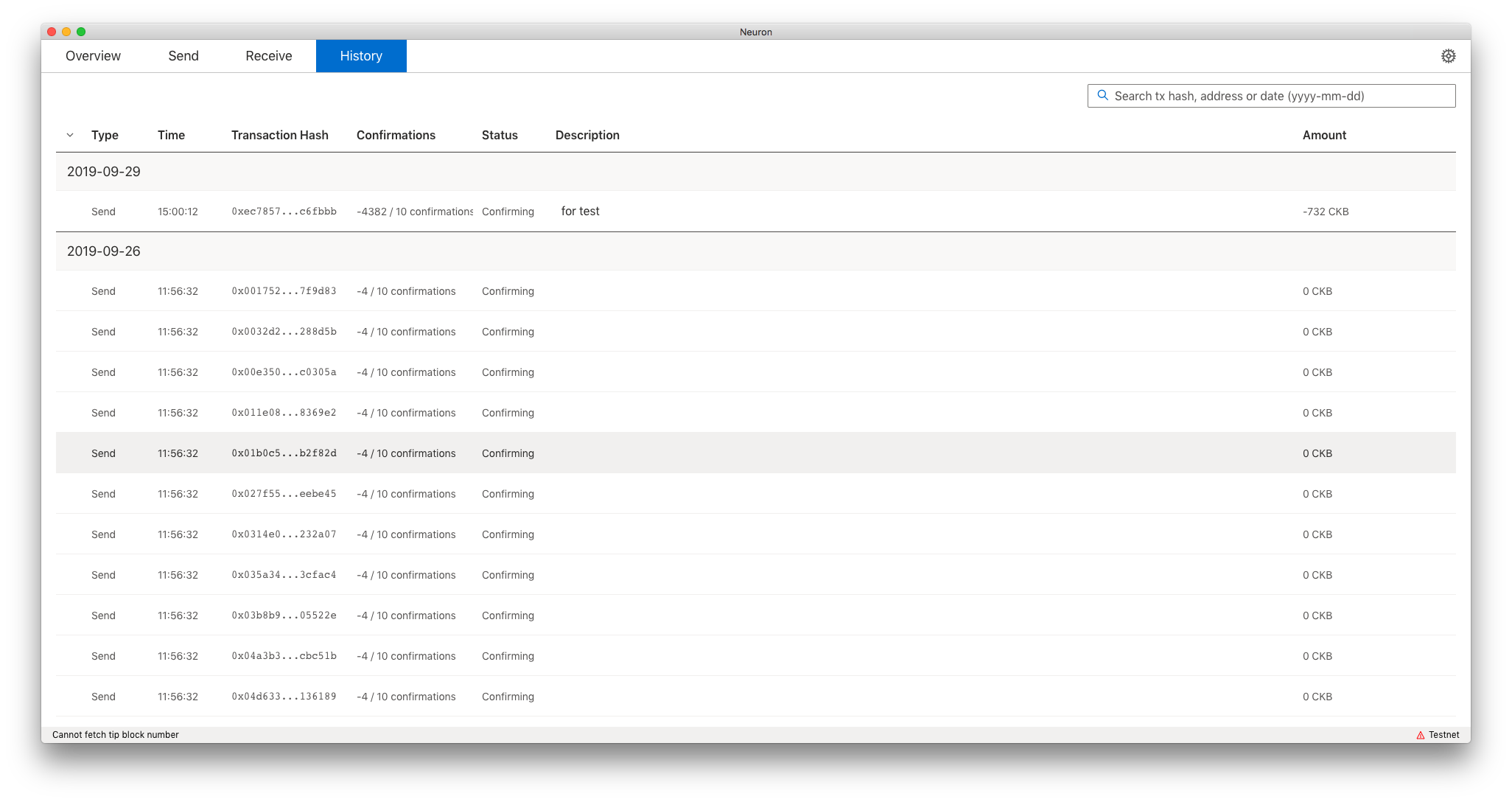Screen dimensions: 1512x802
Task: Click confirmations cell in 0x00e350 row
Action: [x=406, y=372]
